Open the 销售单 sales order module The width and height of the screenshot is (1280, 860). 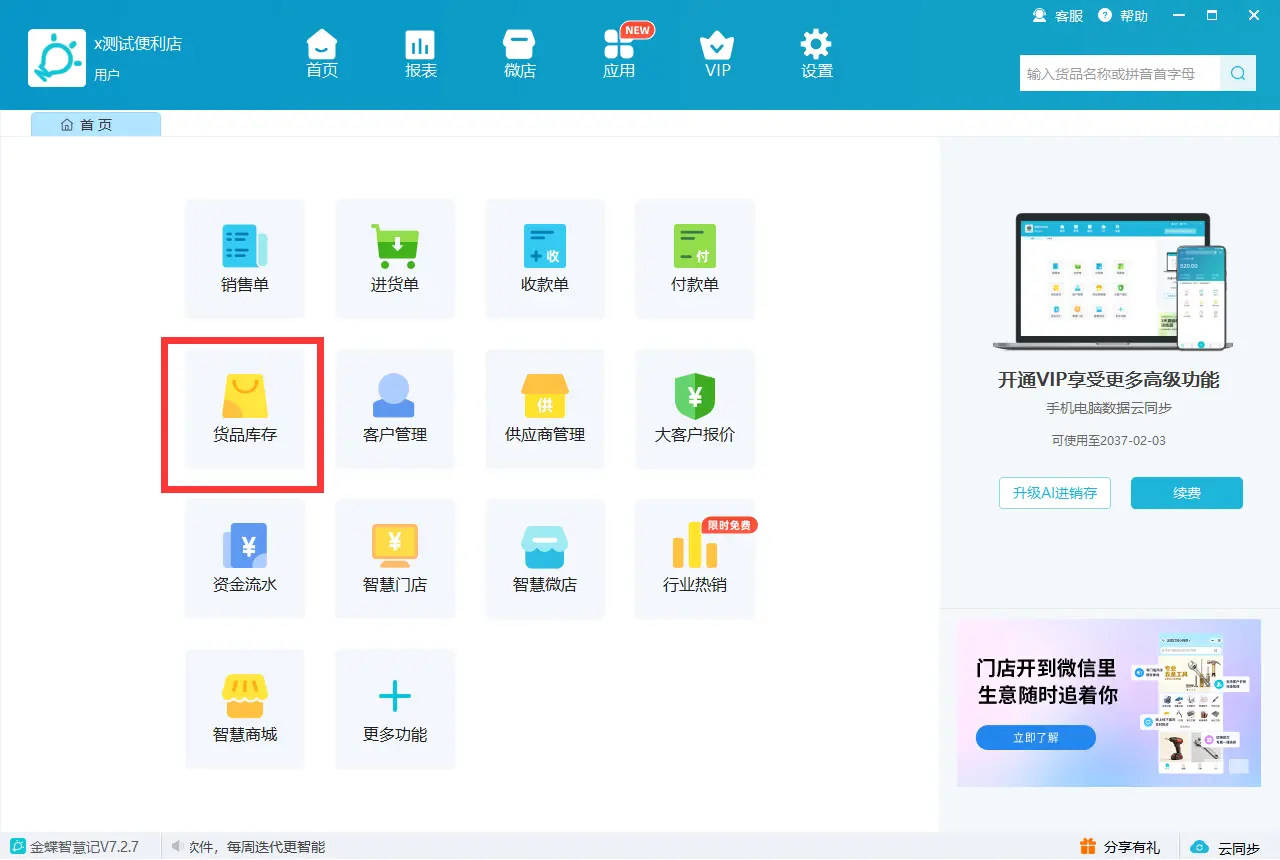click(x=245, y=259)
